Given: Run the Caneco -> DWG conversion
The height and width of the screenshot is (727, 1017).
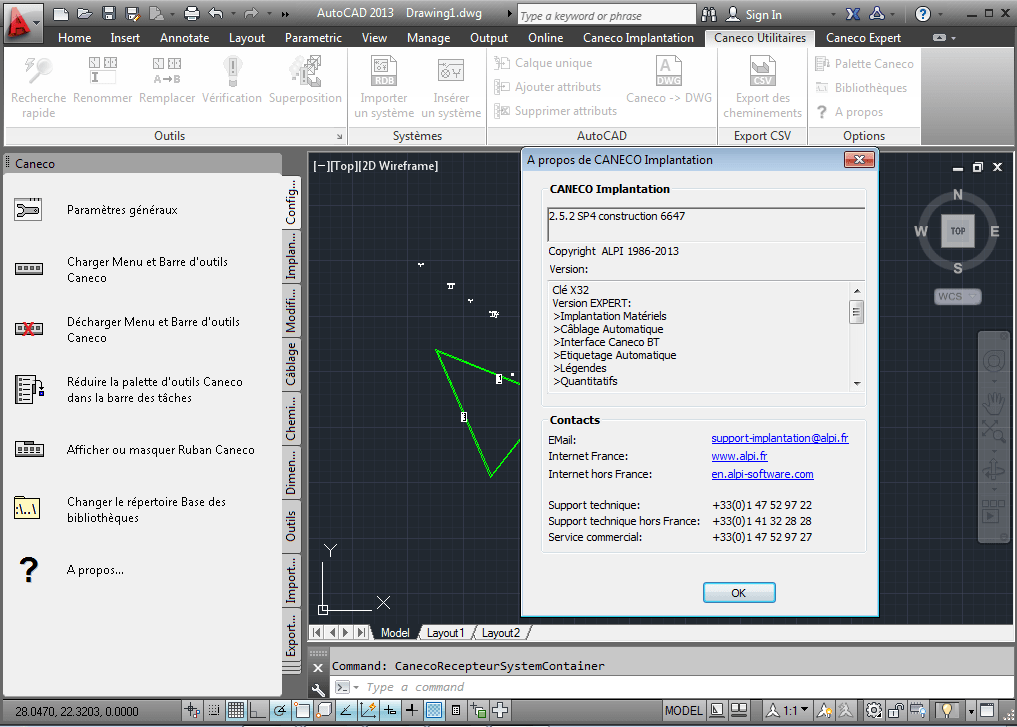Looking at the screenshot, I should pyautogui.click(x=669, y=81).
